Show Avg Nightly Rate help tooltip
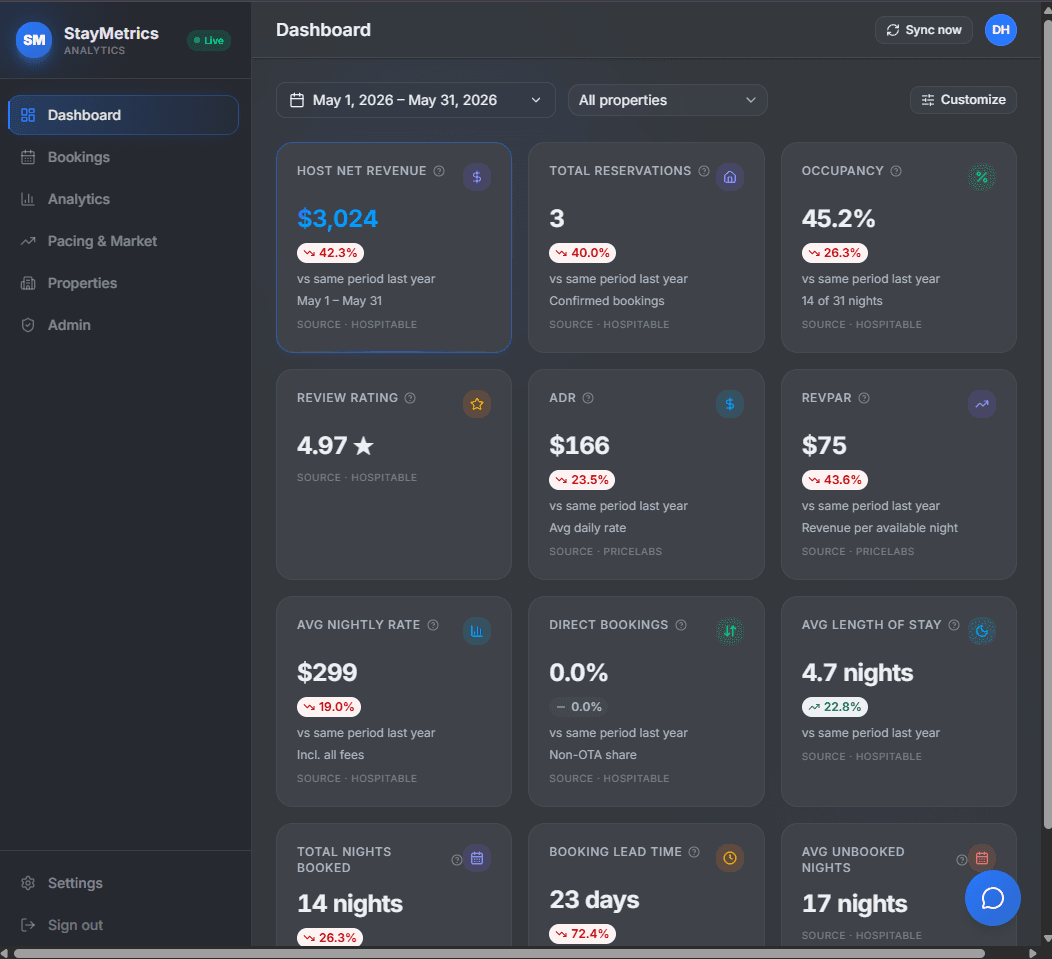The image size is (1052, 959). click(x=433, y=625)
